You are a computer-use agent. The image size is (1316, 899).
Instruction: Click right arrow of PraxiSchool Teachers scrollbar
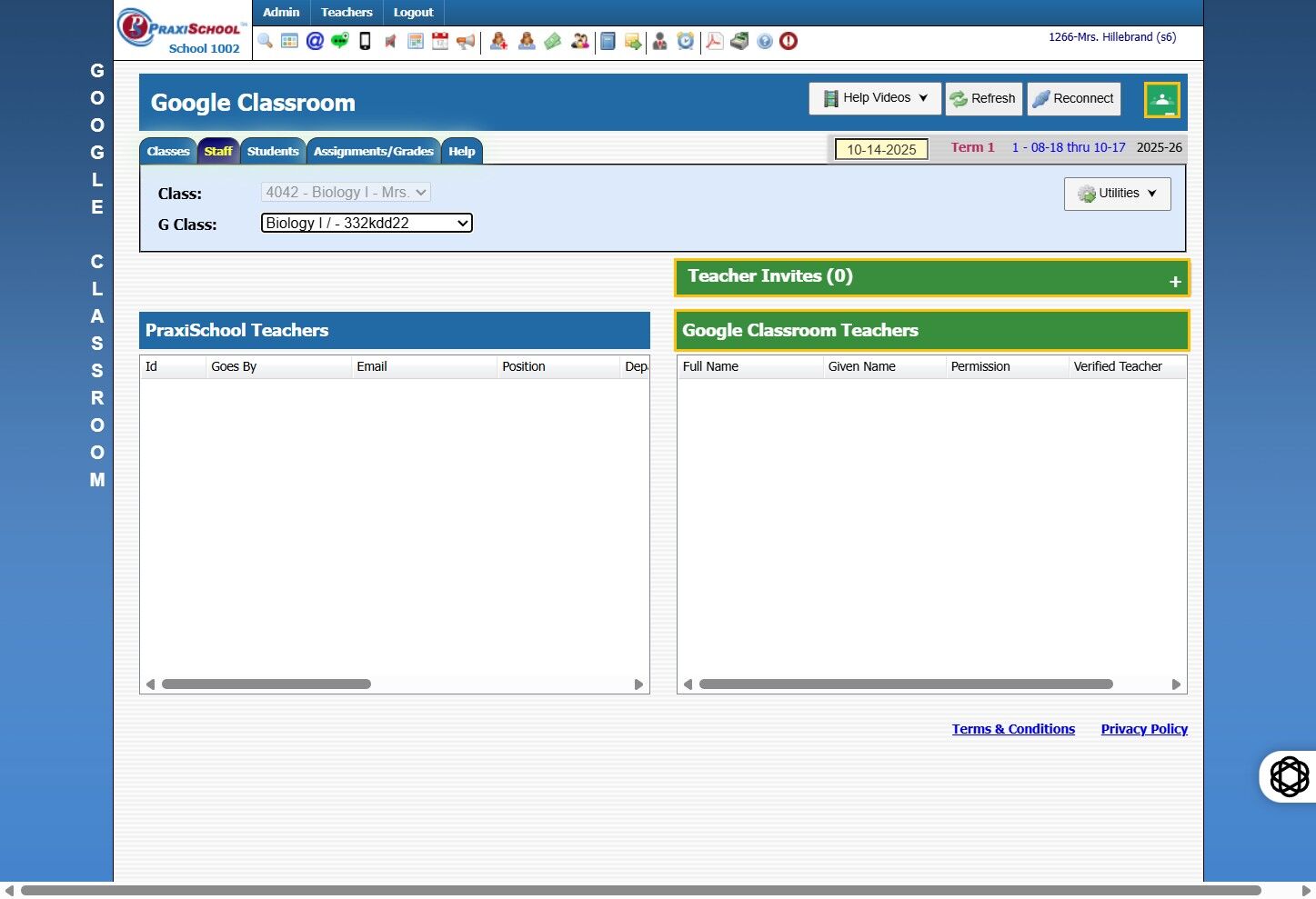[638, 684]
